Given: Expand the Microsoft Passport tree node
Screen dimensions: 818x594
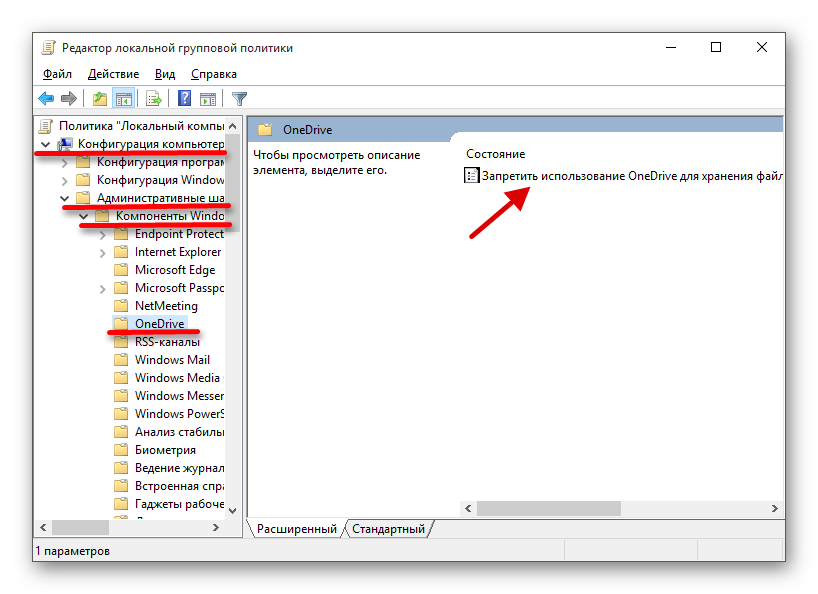Looking at the screenshot, I should click(x=101, y=287).
